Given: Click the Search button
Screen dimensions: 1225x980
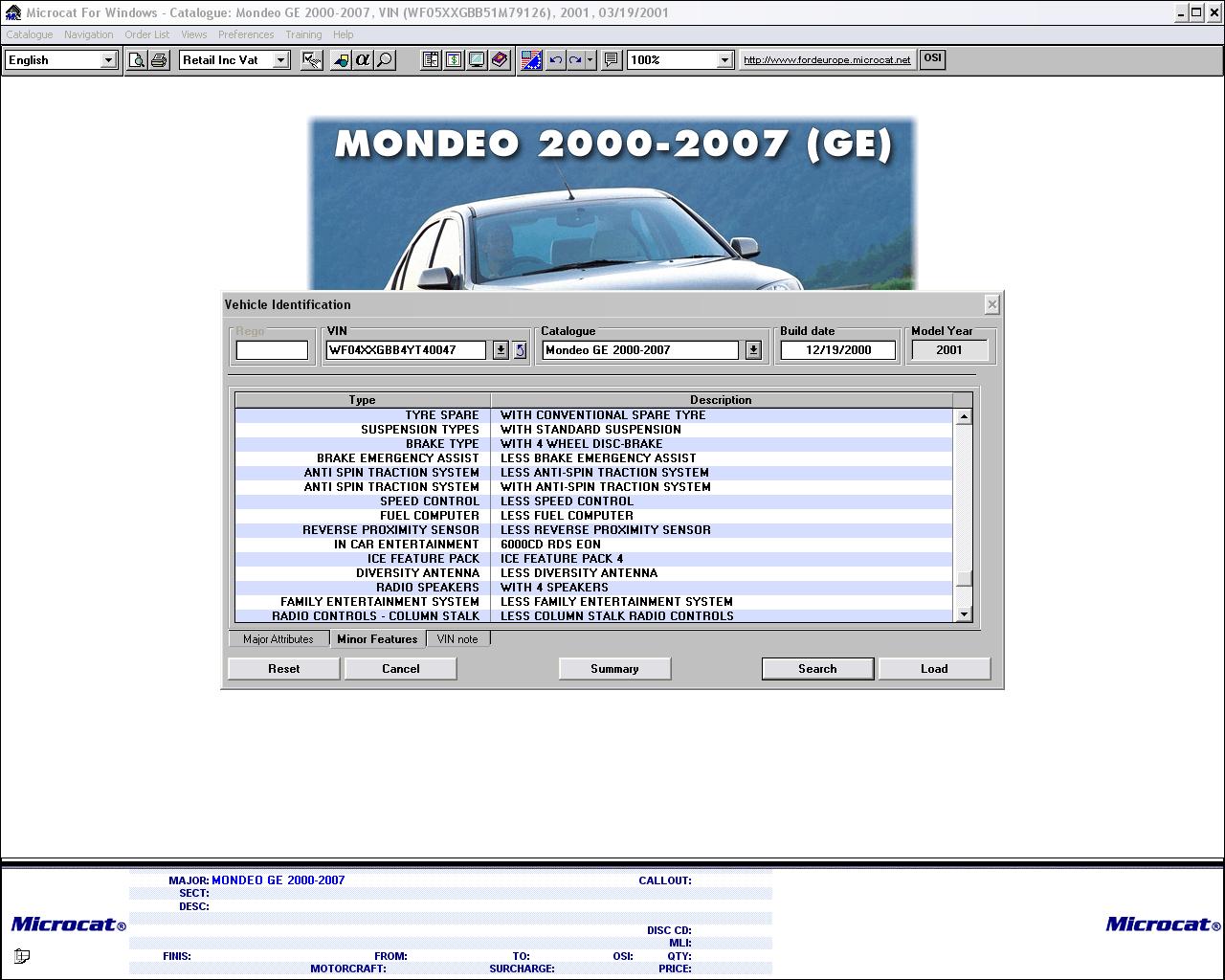Looking at the screenshot, I should (817, 669).
